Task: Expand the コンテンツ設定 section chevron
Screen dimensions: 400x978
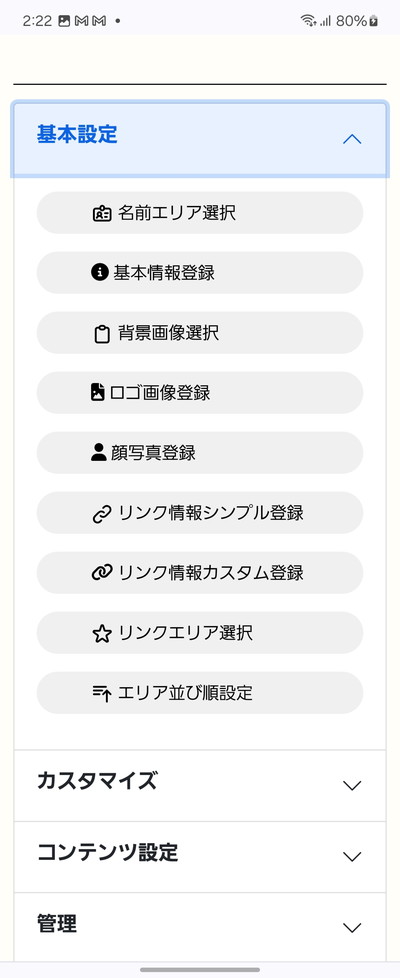Action: point(352,856)
